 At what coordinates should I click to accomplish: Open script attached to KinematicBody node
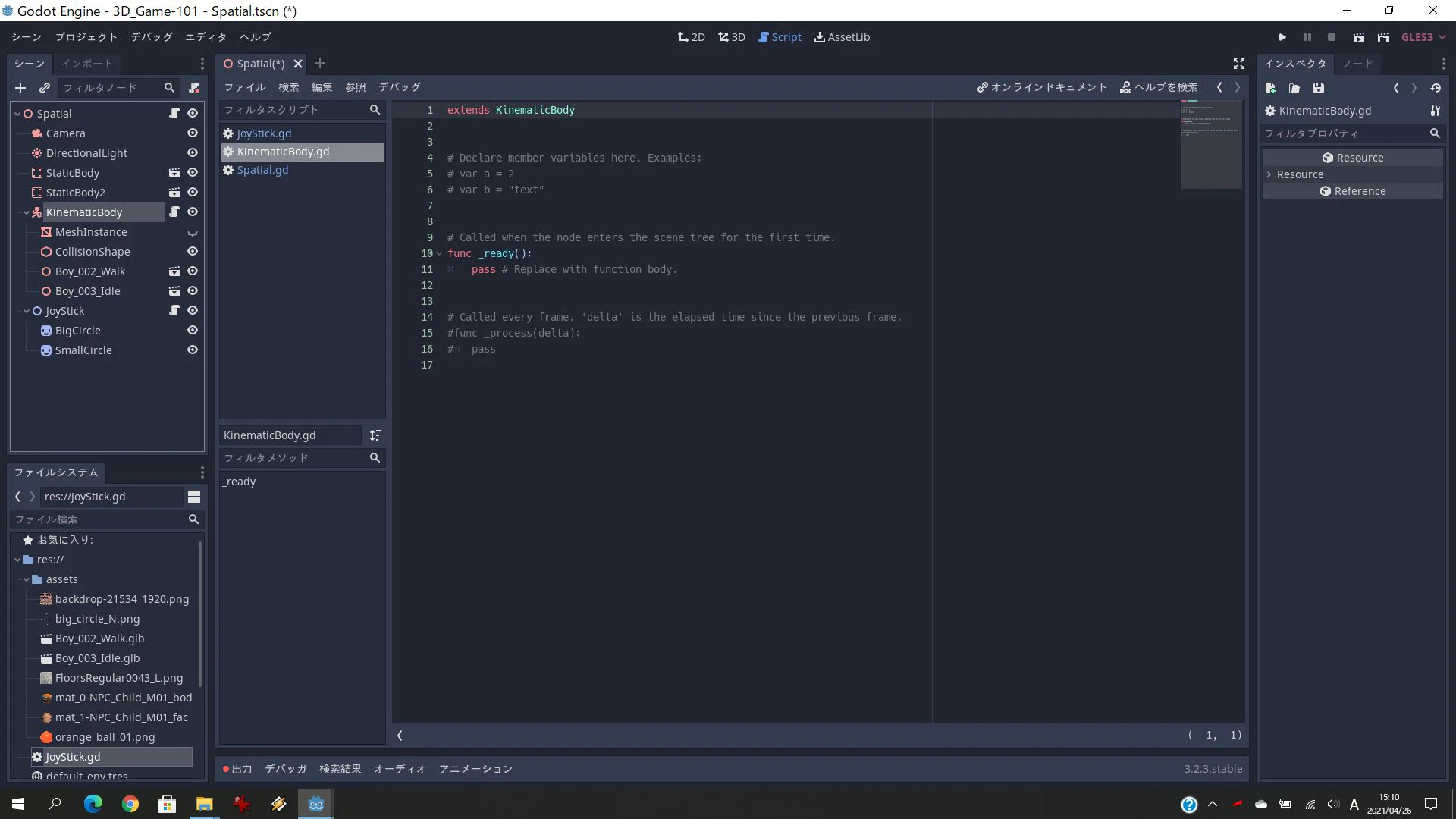point(174,212)
